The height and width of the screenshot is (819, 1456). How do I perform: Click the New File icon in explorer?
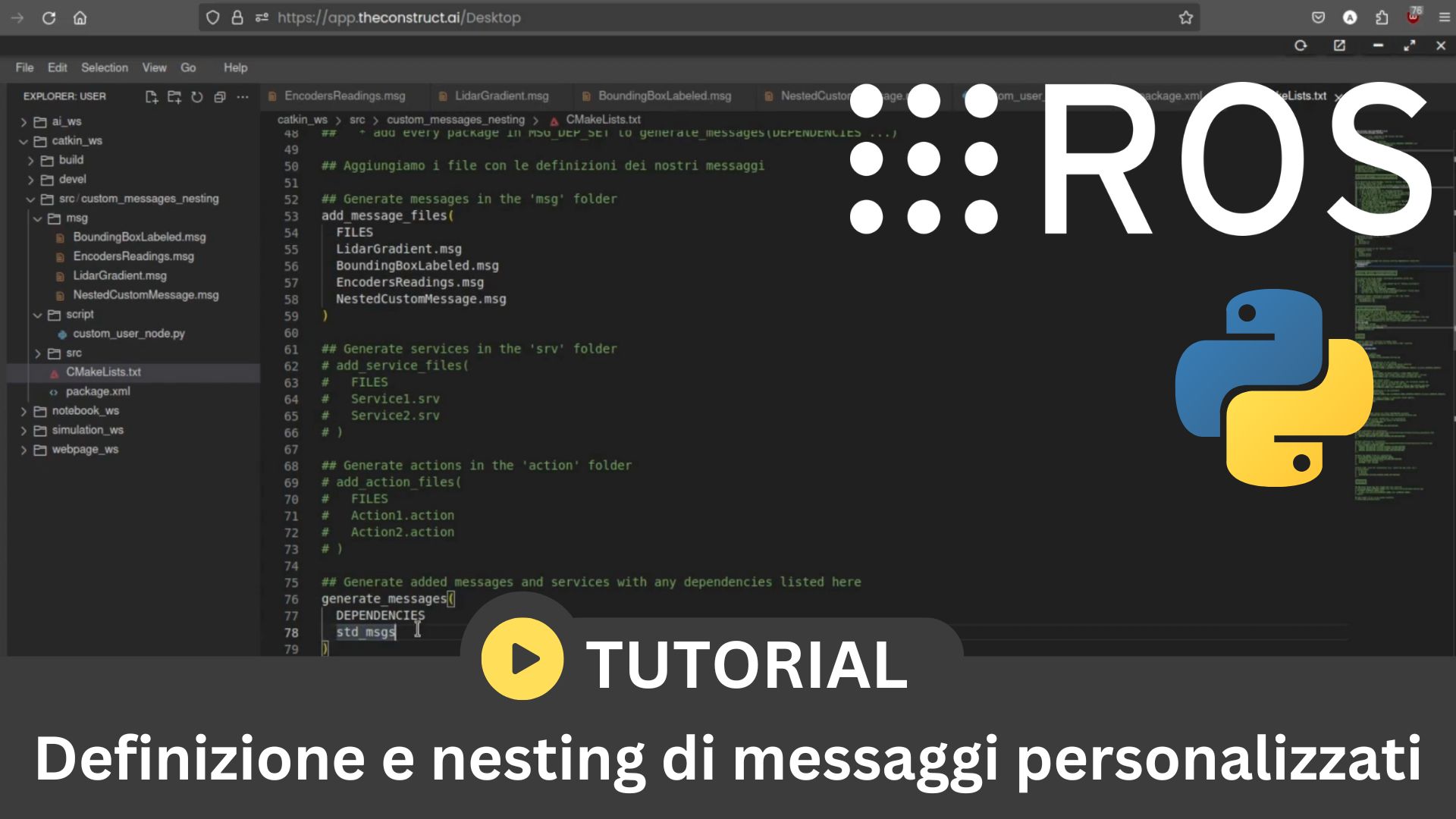tap(150, 96)
